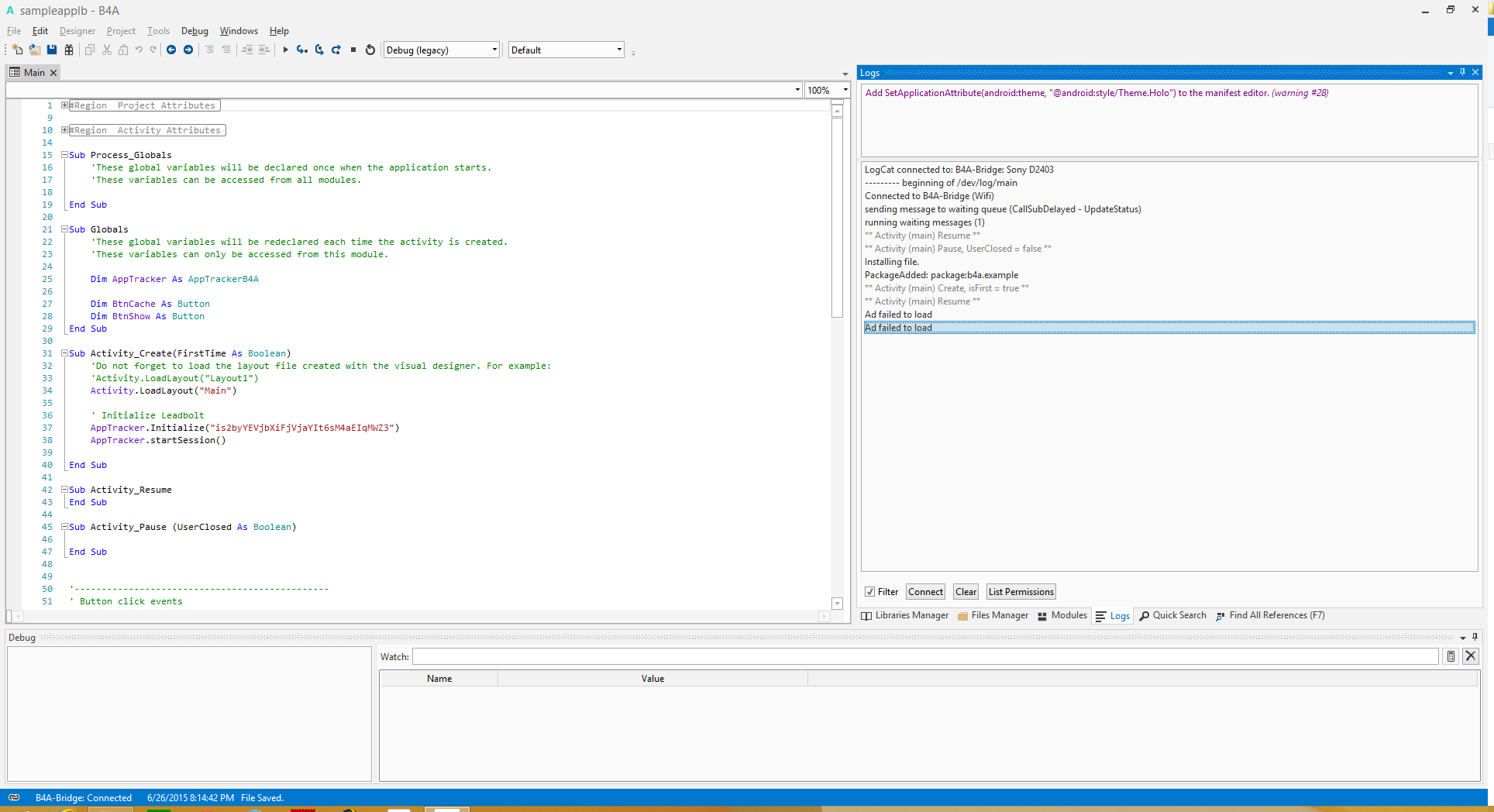Click the Save file toolbar icon

tap(52, 50)
